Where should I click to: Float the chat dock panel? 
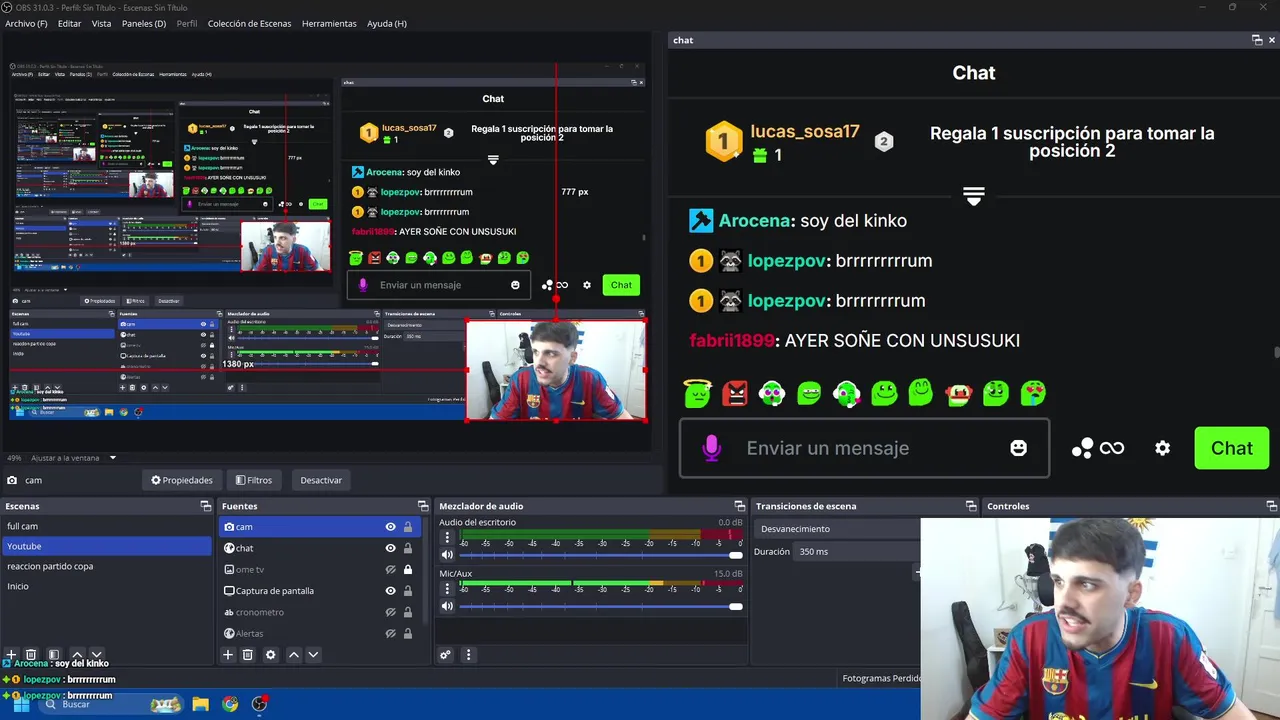click(x=1257, y=40)
